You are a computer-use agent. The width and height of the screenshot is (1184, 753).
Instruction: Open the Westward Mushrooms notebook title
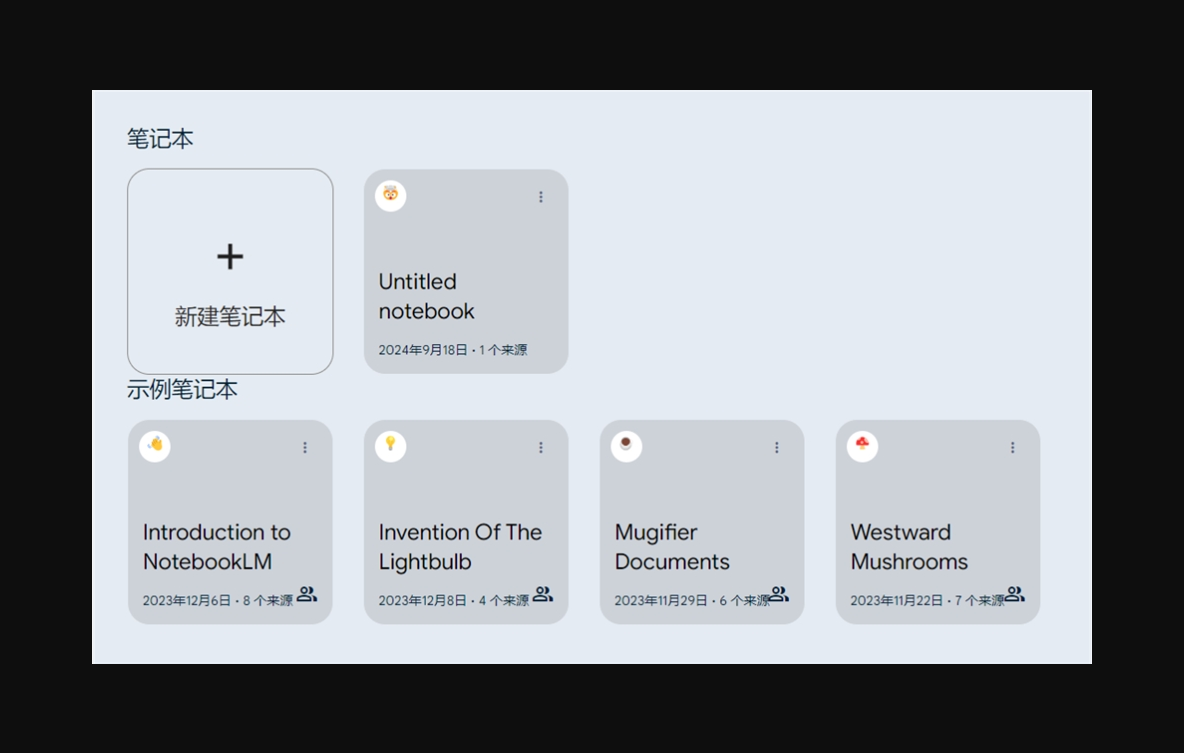point(909,547)
